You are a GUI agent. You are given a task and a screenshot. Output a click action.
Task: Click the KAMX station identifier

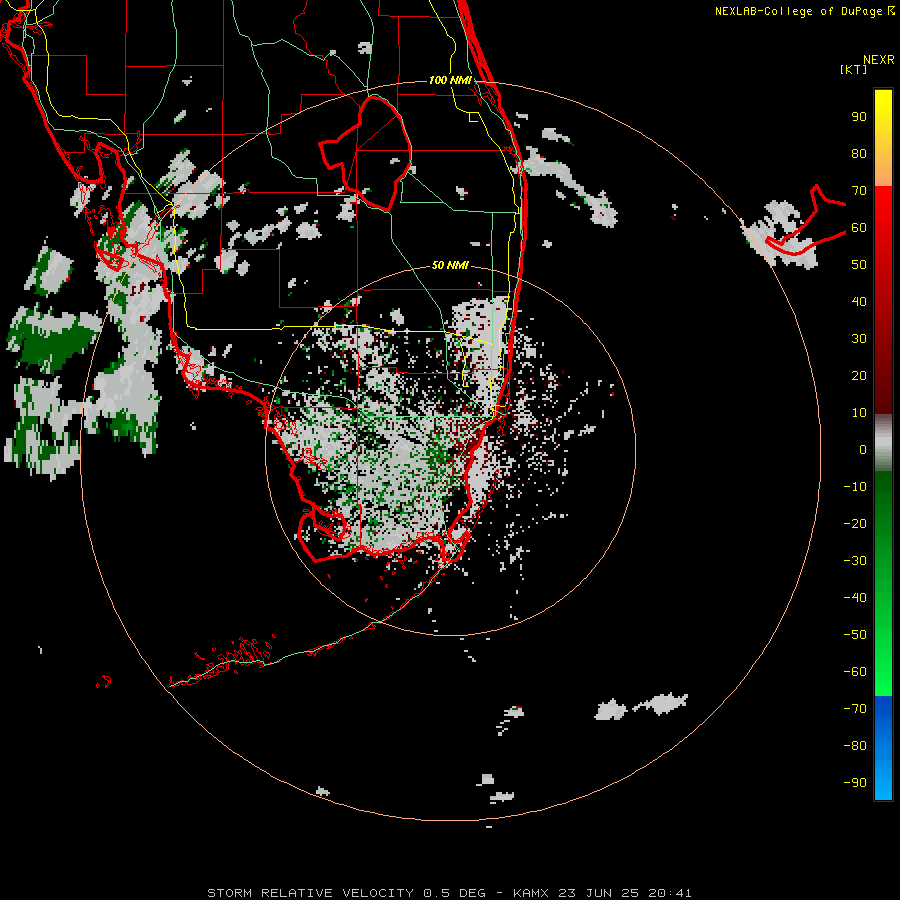point(531,893)
